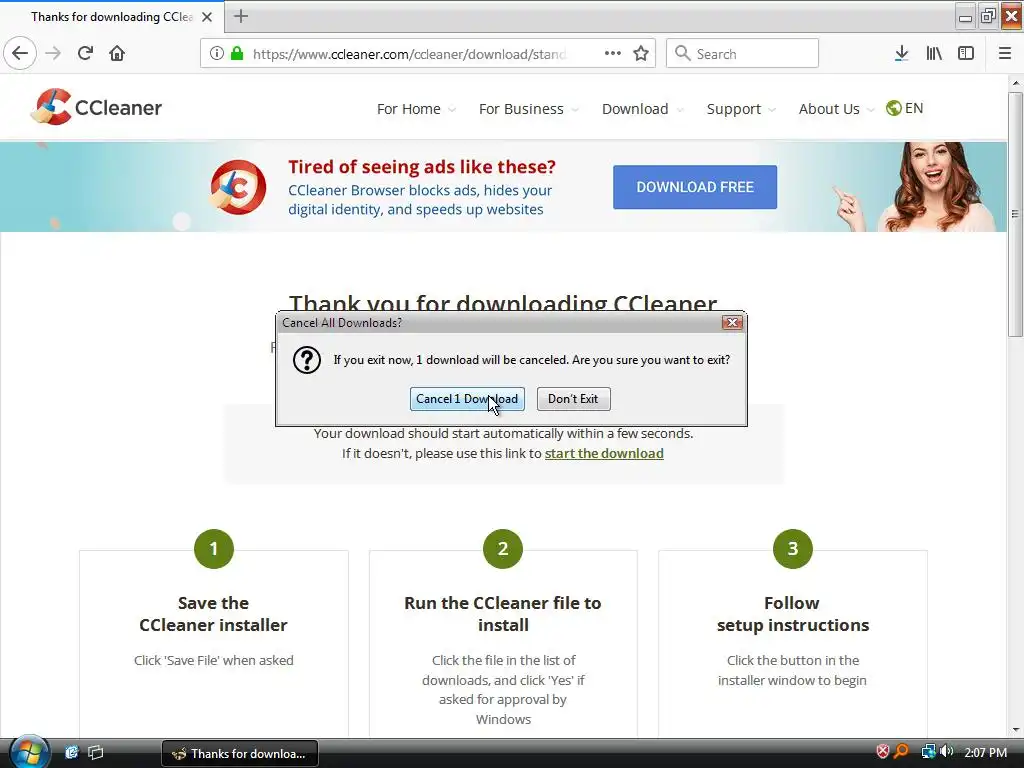Open the network tray icon
1024x768 pixels.
click(928, 752)
